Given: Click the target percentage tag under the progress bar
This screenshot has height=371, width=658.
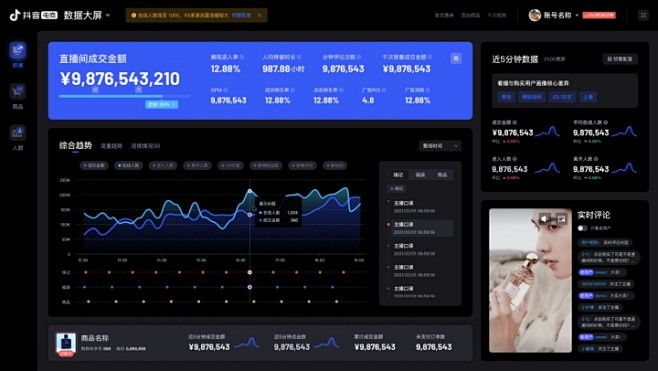Looking at the screenshot, I should [x=162, y=104].
